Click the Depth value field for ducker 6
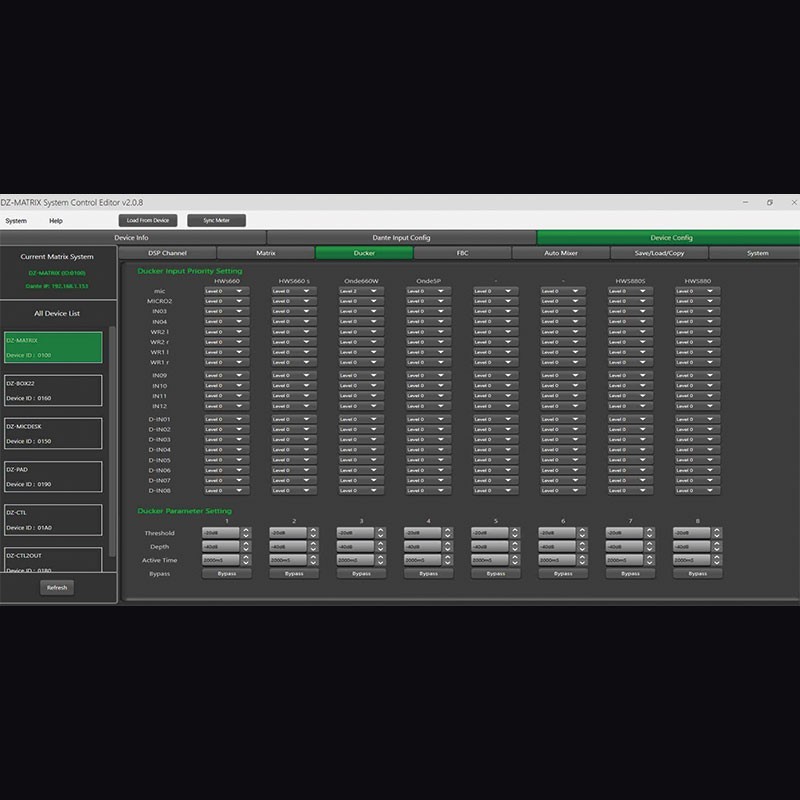This screenshot has height=800, width=800. (557, 547)
